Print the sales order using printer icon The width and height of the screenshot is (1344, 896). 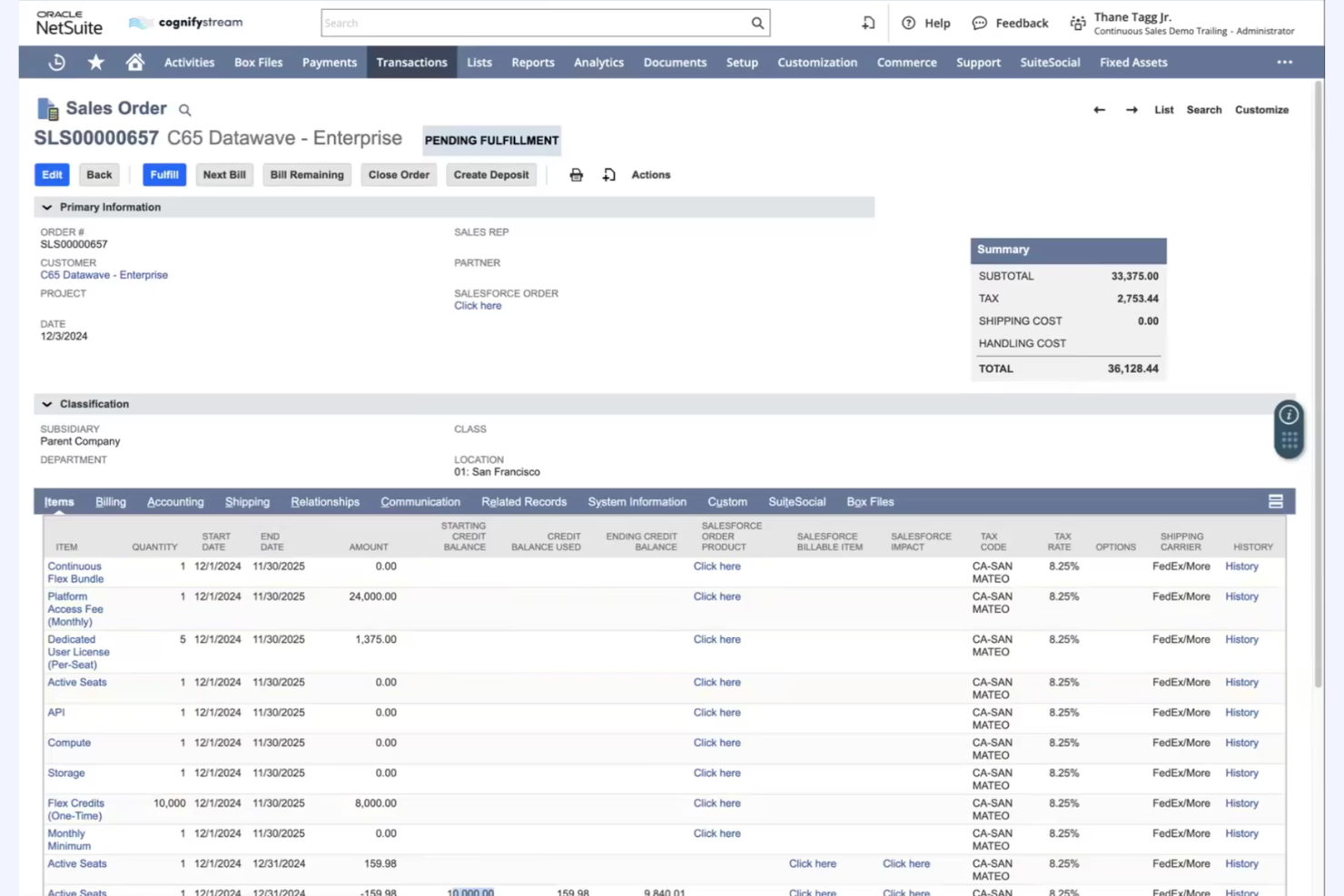point(576,174)
